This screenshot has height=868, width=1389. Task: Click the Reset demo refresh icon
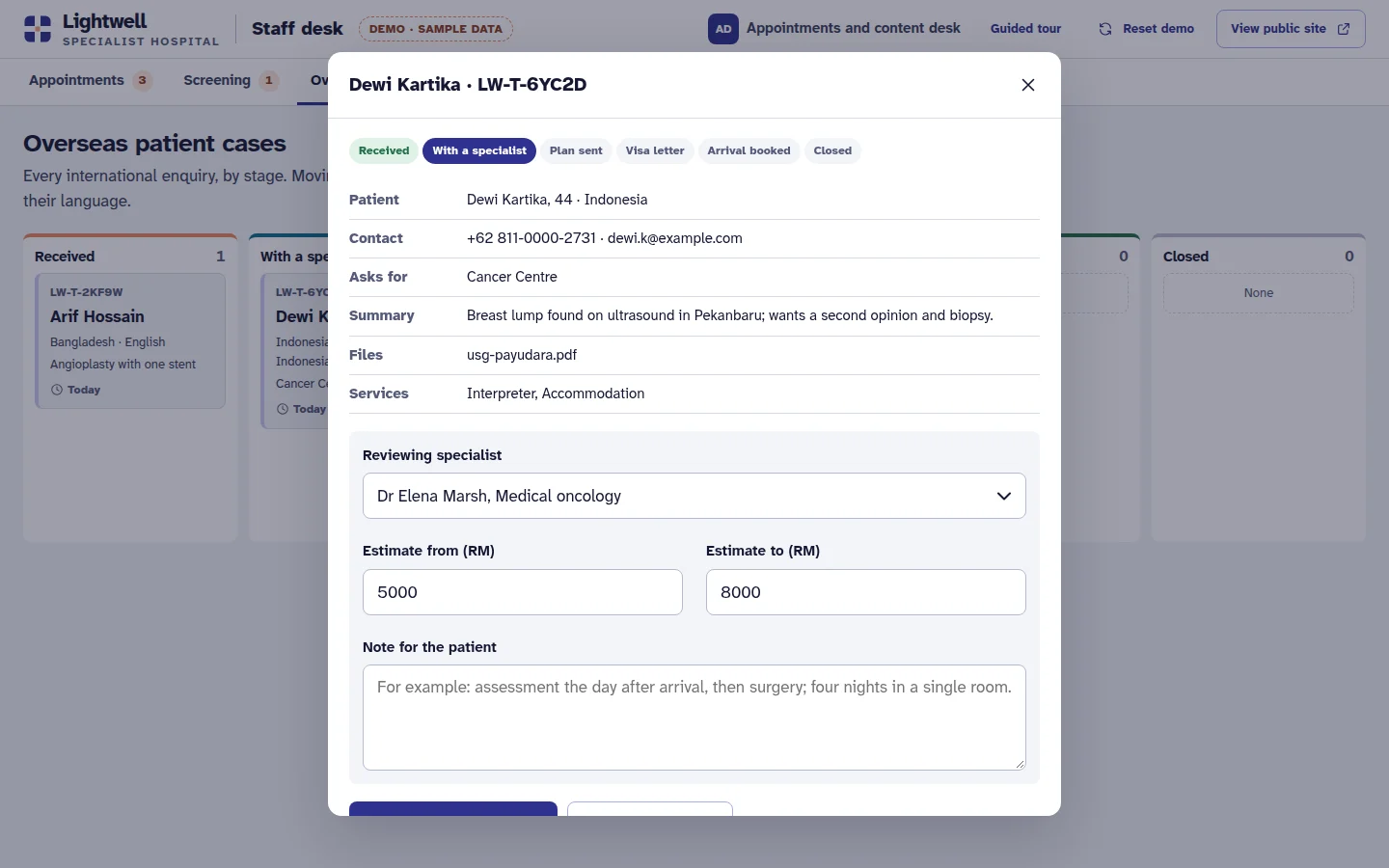[x=1105, y=29]
